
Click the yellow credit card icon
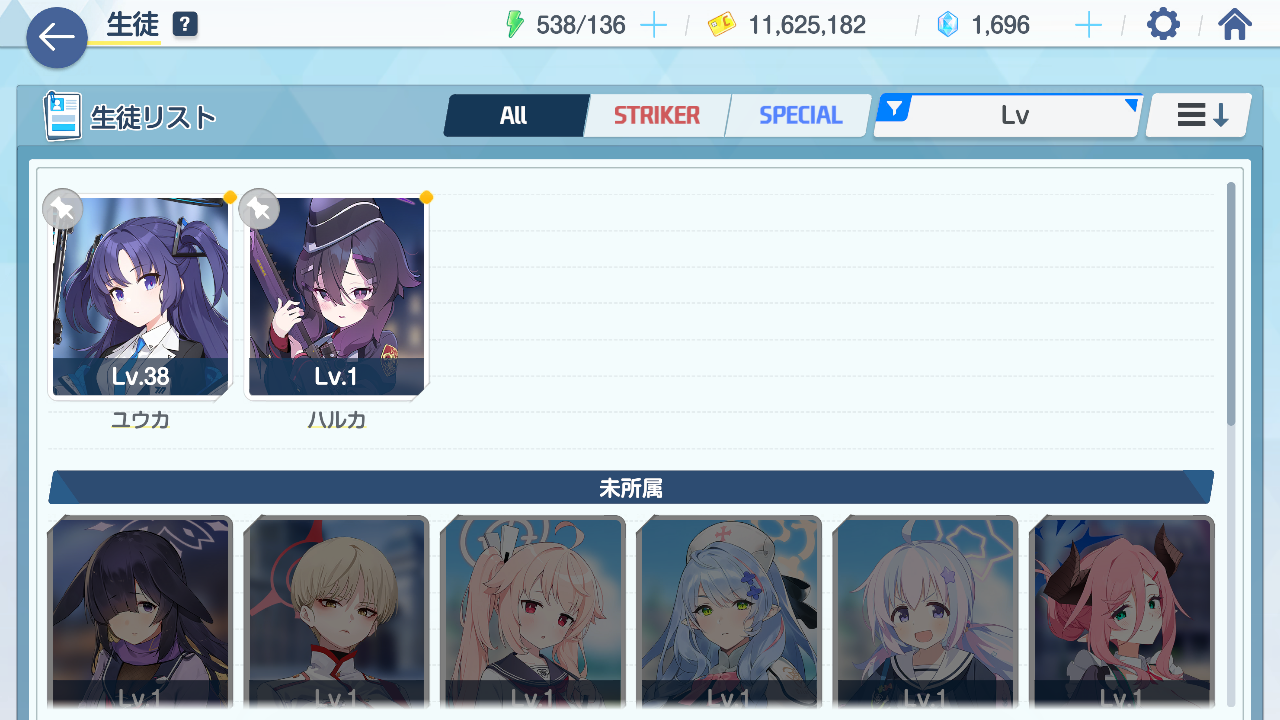pyautogui.click(x=722, y=26)
